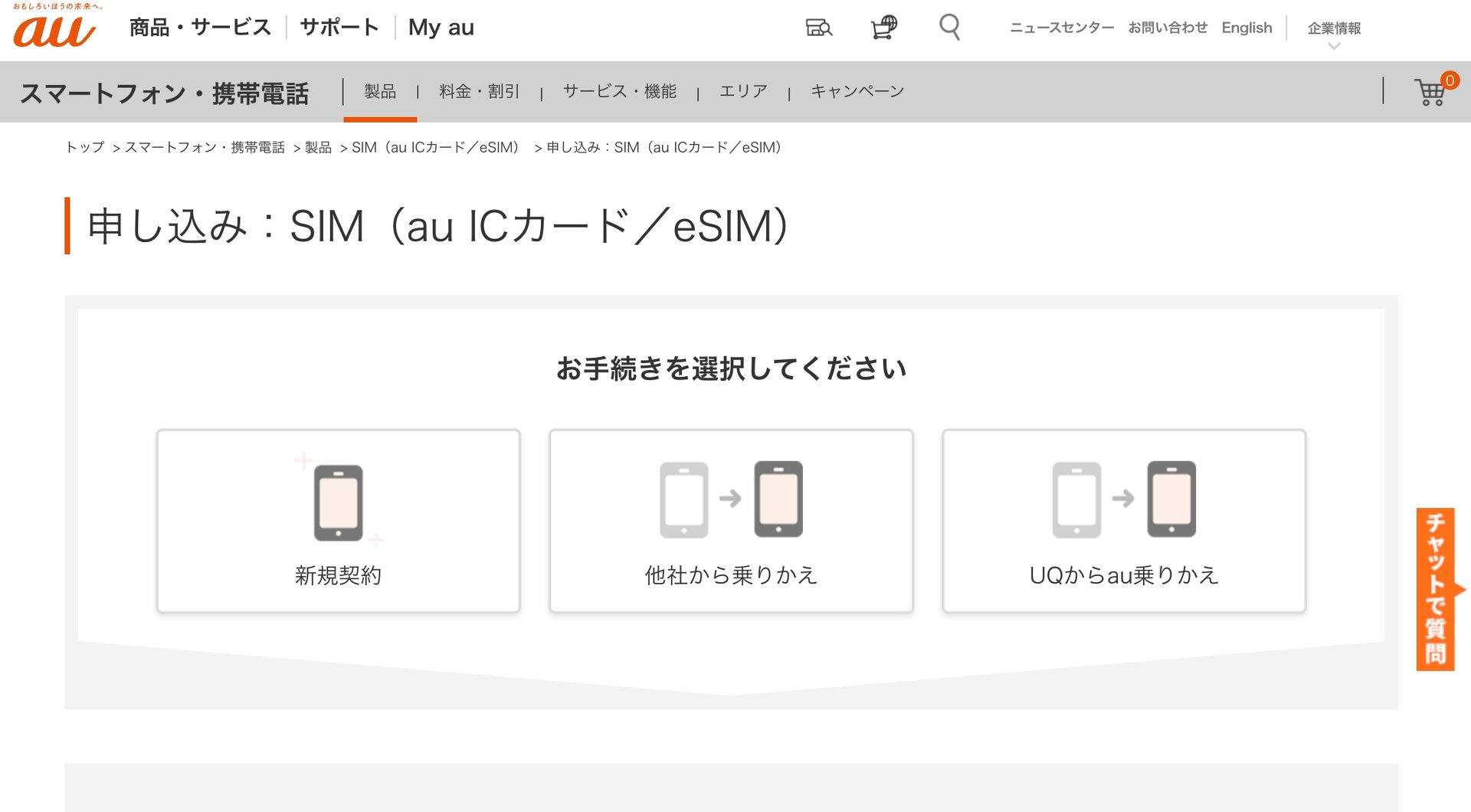
Task: Switch to the キャンペーン tab
Action: [857, 92]
